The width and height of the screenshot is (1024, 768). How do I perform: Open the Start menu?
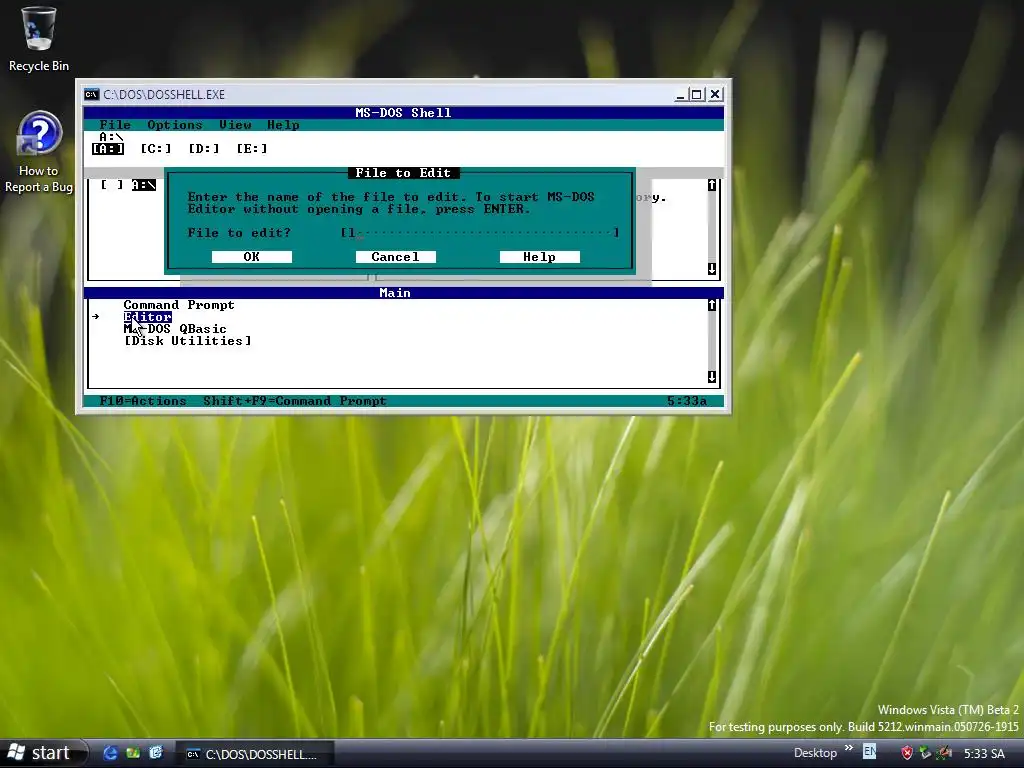tap(43, 753)
